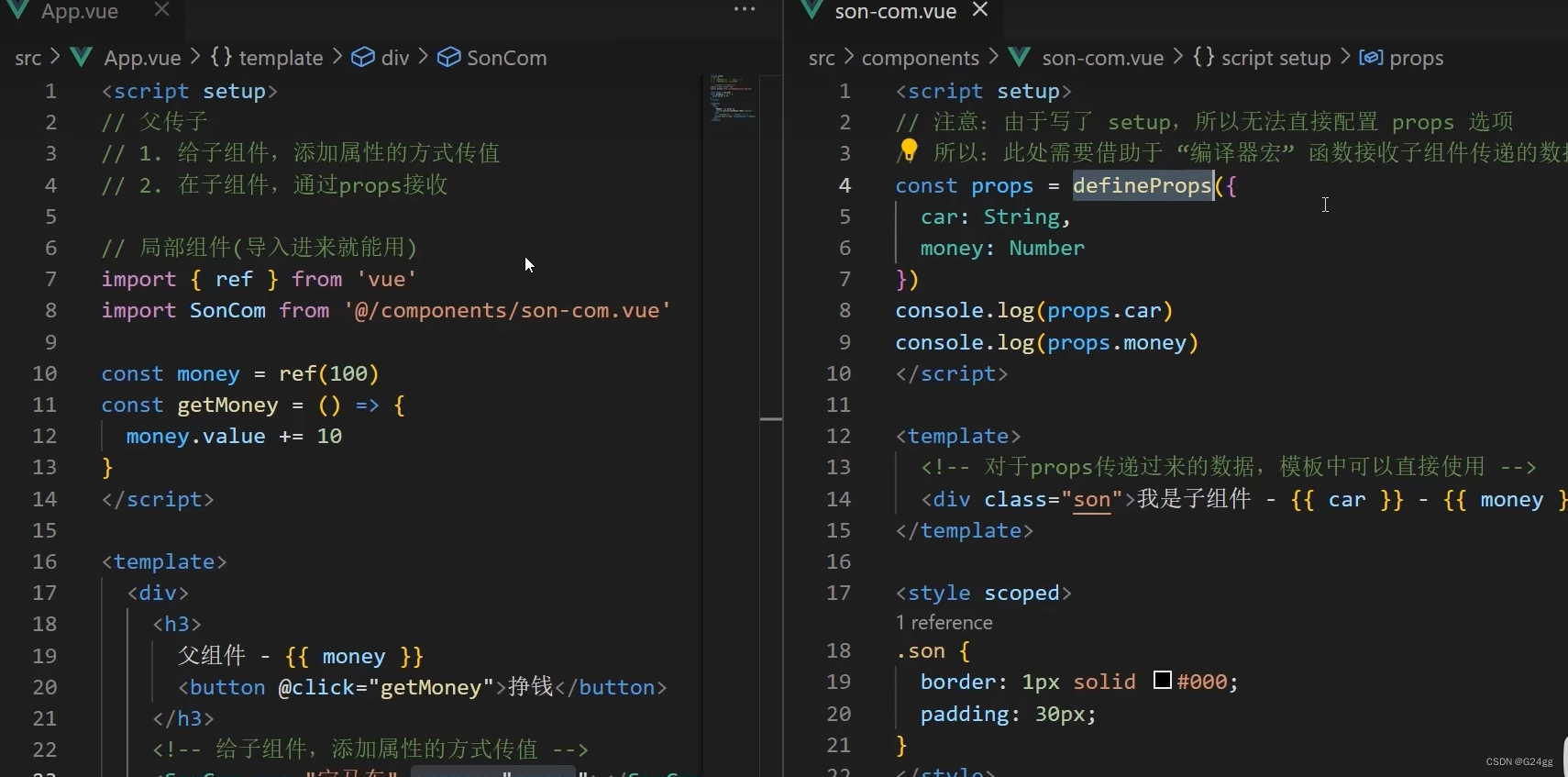Close the App.vue tab

(162, 9)
